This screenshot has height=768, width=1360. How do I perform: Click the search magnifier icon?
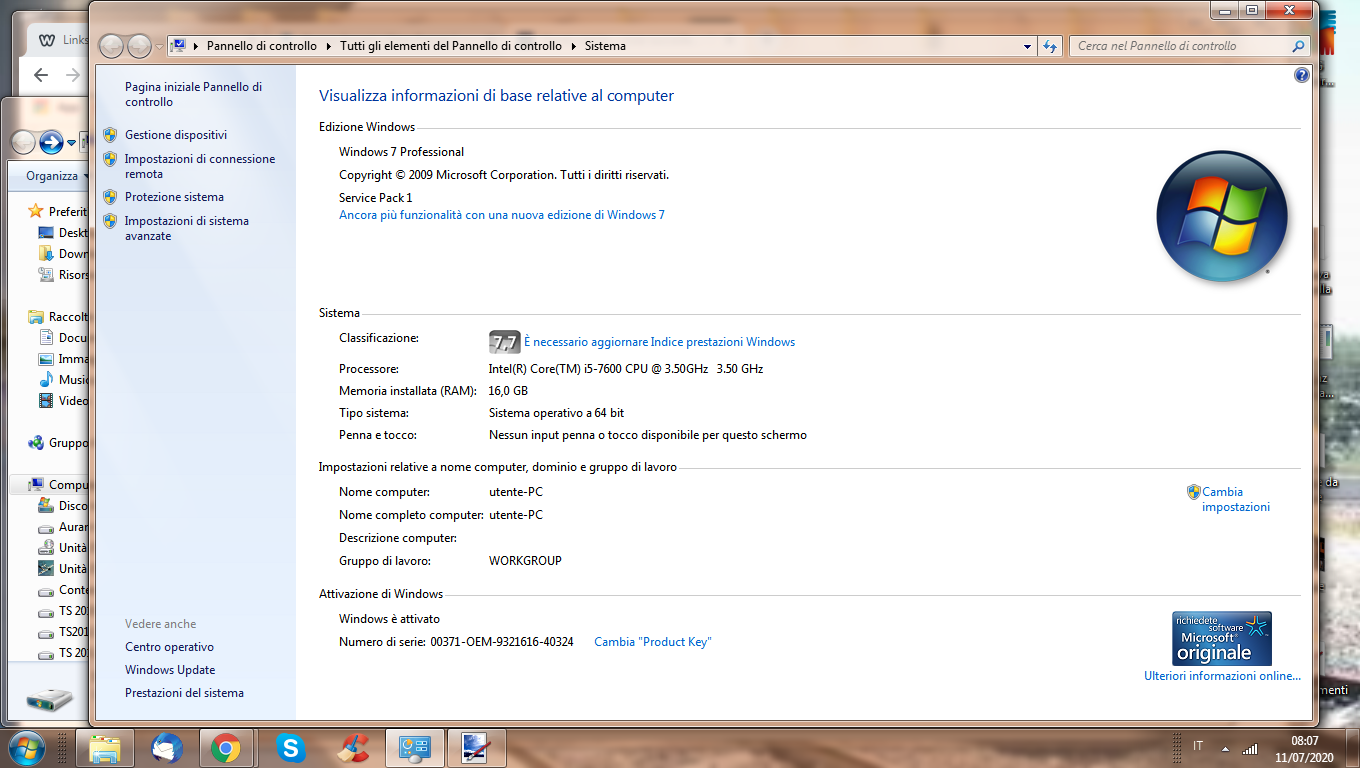(x=1298, y=46)
